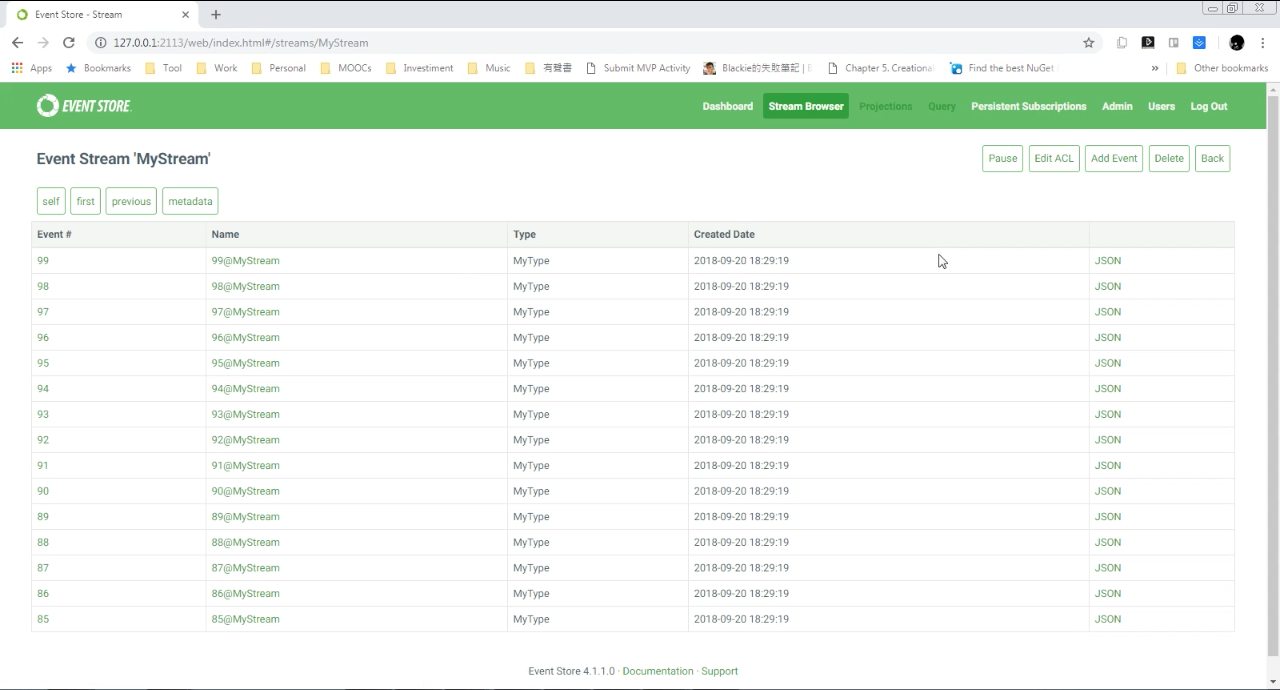Viewport: 1280px width, 690px height.
Task: Open the Work bookmarks folder
Action: coord(217,68)
